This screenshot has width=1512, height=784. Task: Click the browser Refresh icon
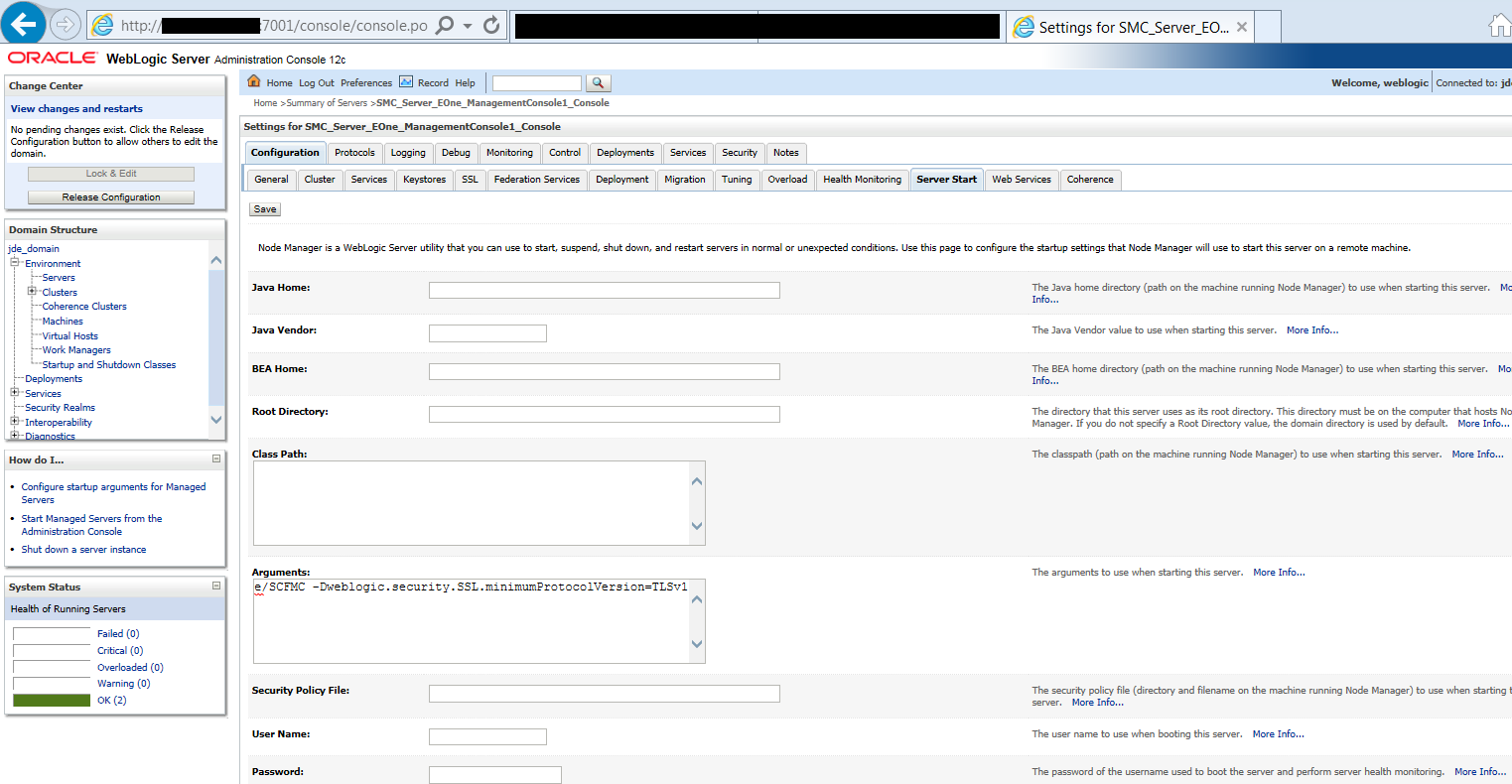[x=491, y=25]
